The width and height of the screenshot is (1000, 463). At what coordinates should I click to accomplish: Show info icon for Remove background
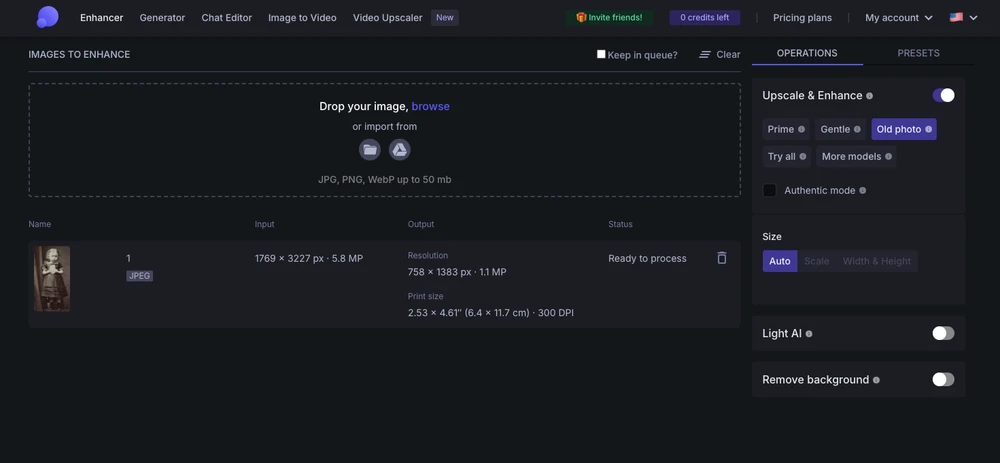(x=876, y=380)
